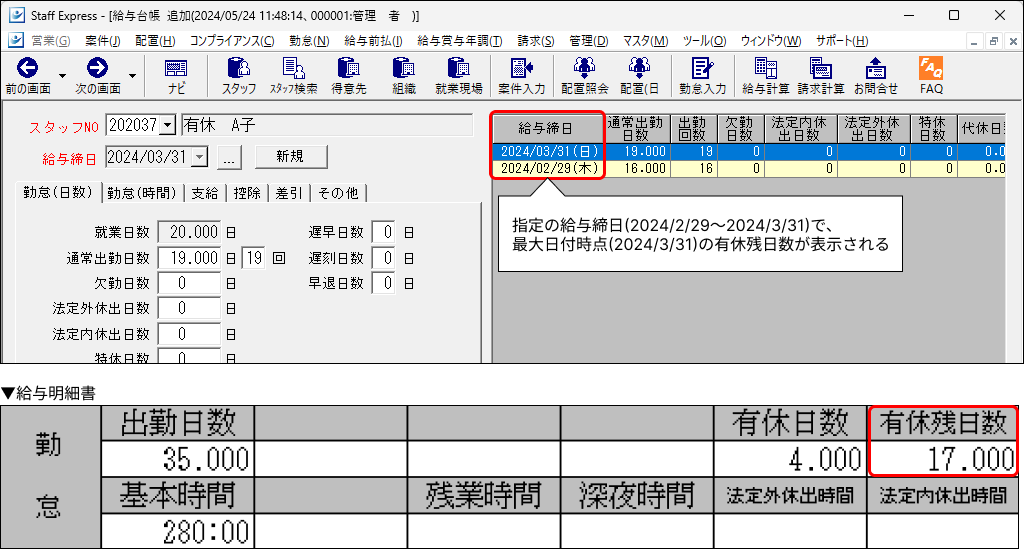Open the スタッフNO combo box dropdown

pyautogui.click(x=168, y=125)
